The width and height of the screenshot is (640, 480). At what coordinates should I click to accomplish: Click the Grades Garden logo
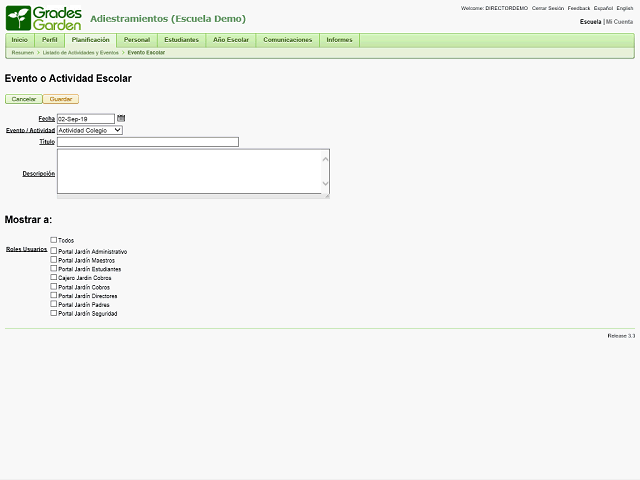pos(44,17)
